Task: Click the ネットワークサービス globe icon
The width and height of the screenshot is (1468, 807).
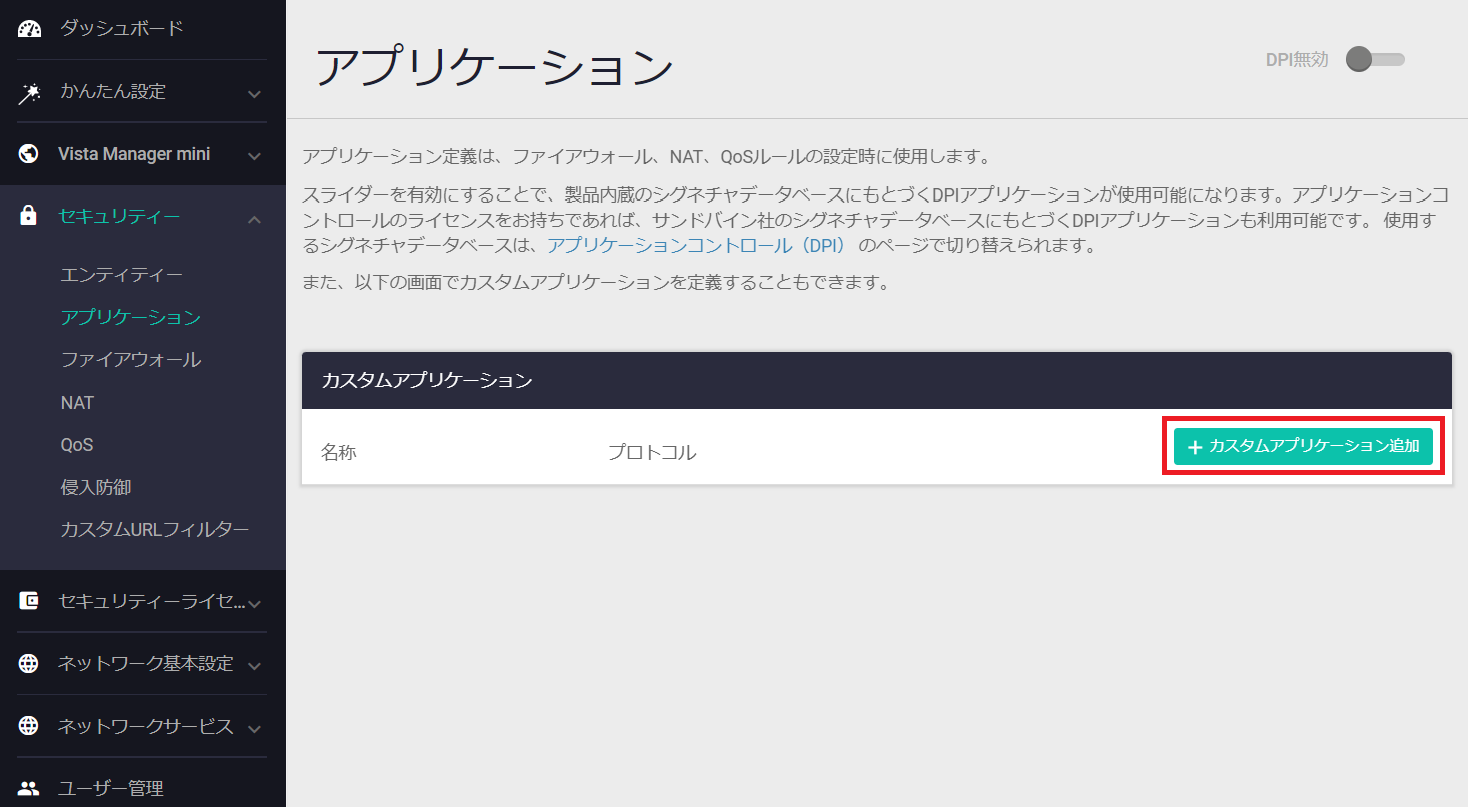Action: click(29, 726)
